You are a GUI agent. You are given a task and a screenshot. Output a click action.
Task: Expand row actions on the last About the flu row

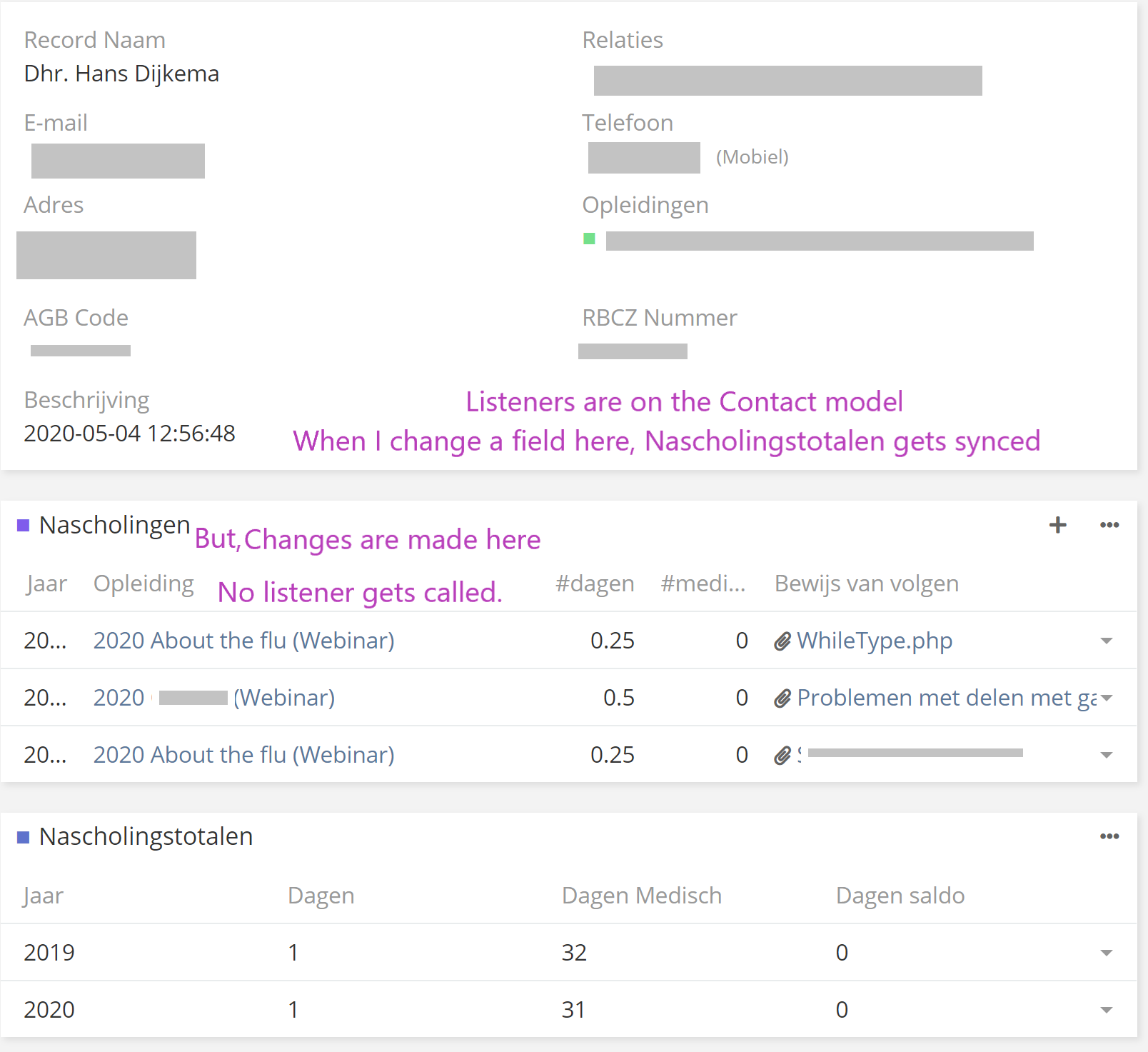click(1105, 754)
